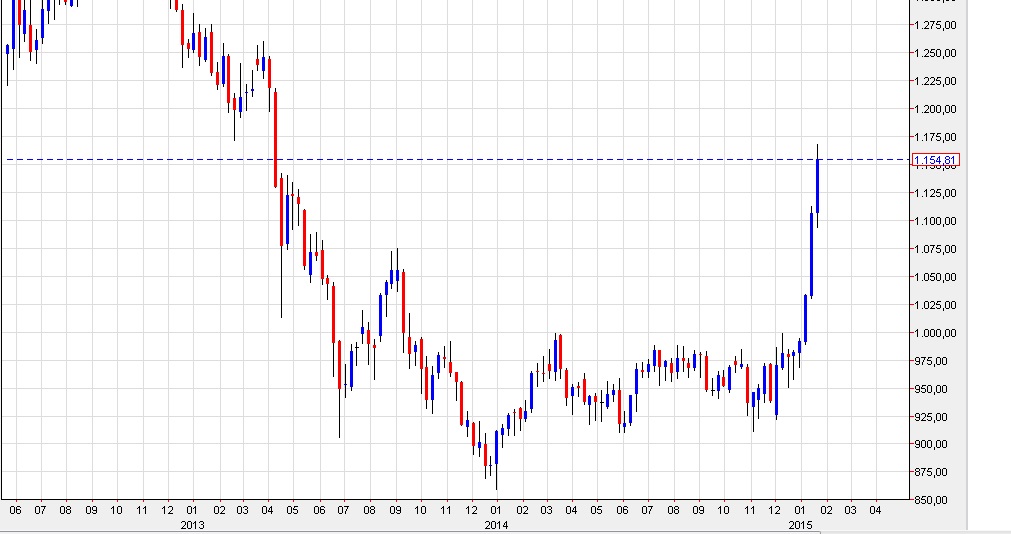Click the large red candle of April 2013
This screenshot has height=534, width=1011.
[x=275, y=138]
